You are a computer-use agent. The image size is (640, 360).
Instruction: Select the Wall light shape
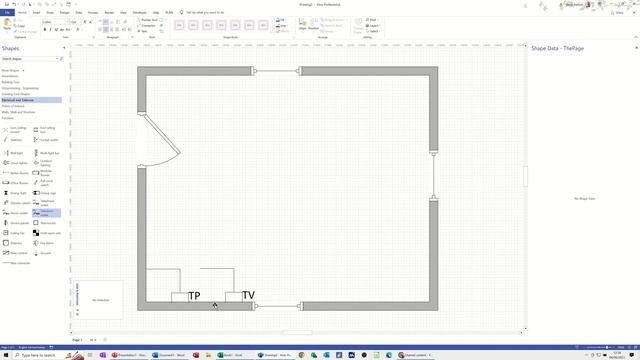13,153
